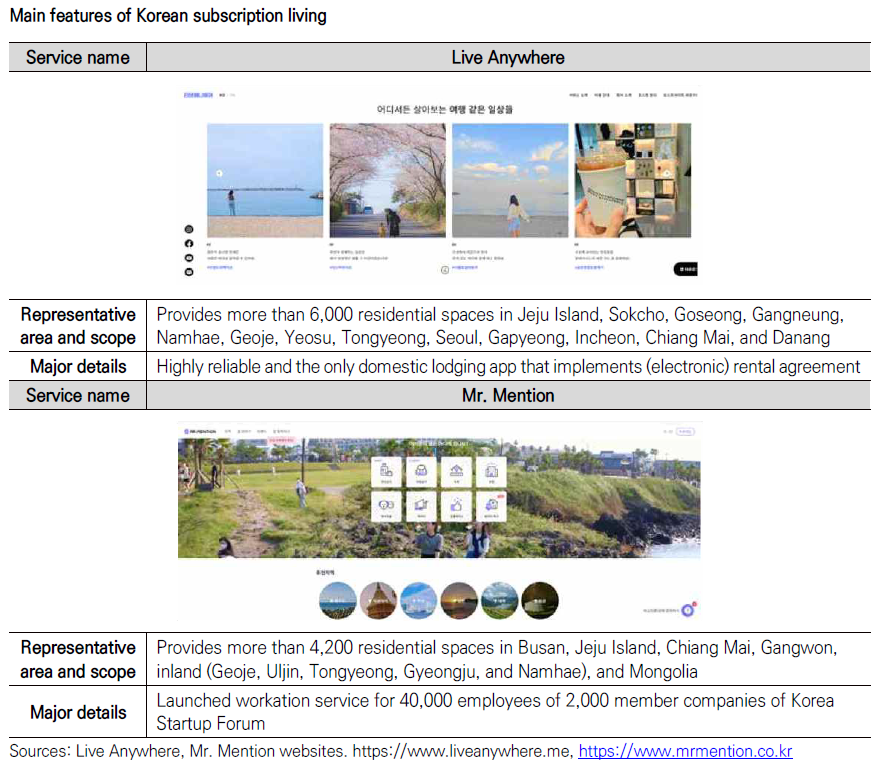Click the small circled arrow below the Live Anywhere photos

[x=445, y=270]
